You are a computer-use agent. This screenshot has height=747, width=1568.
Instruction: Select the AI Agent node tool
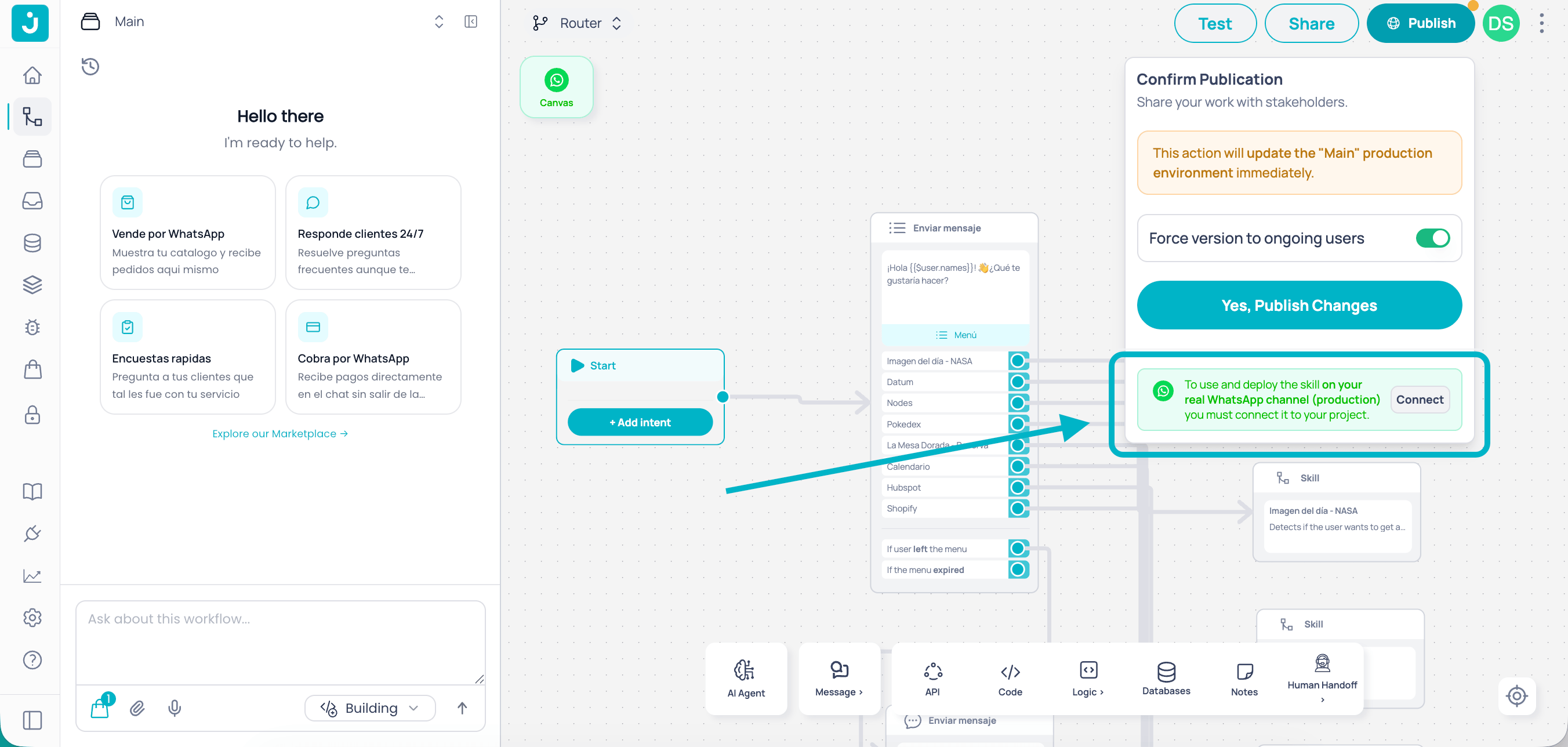tap(746, 679)
